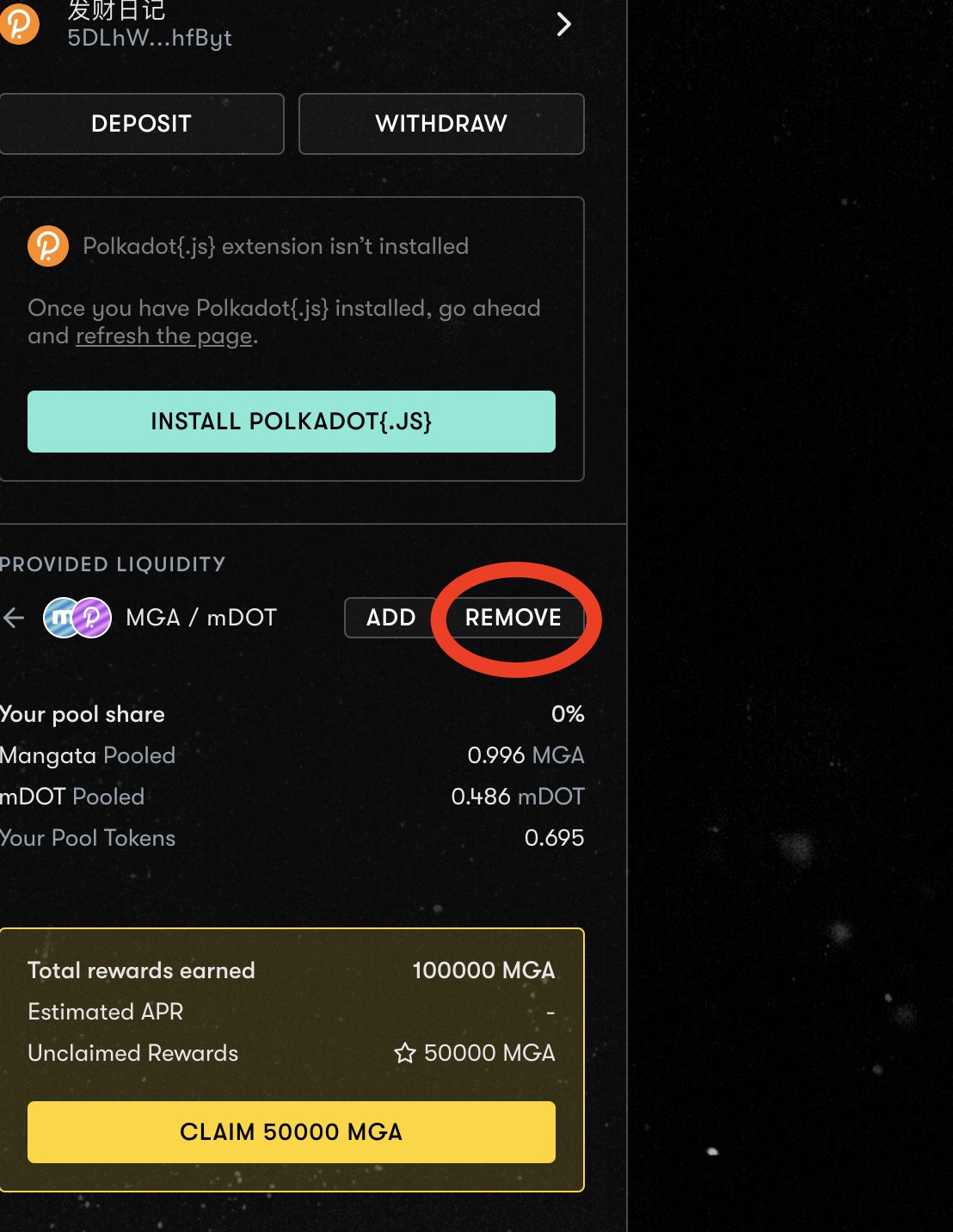Click the Polkadot logo in the extension notice

coord(48,246)
